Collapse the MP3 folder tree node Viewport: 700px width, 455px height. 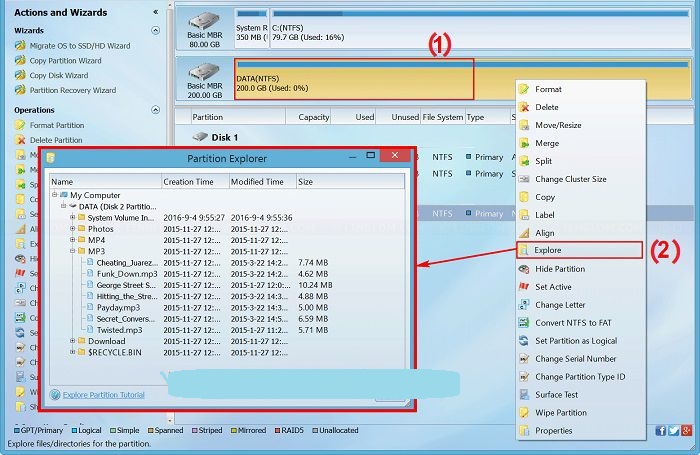click(73, 251)
